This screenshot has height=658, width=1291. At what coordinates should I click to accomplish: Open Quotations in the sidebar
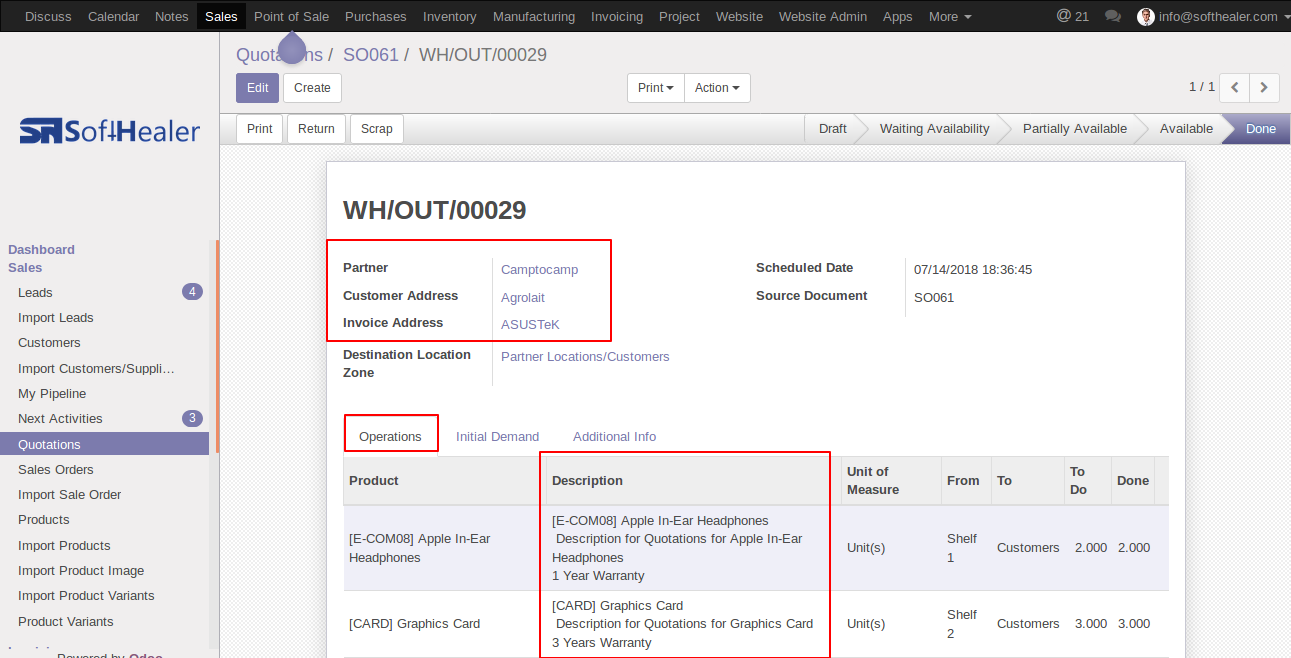(105, 445)
